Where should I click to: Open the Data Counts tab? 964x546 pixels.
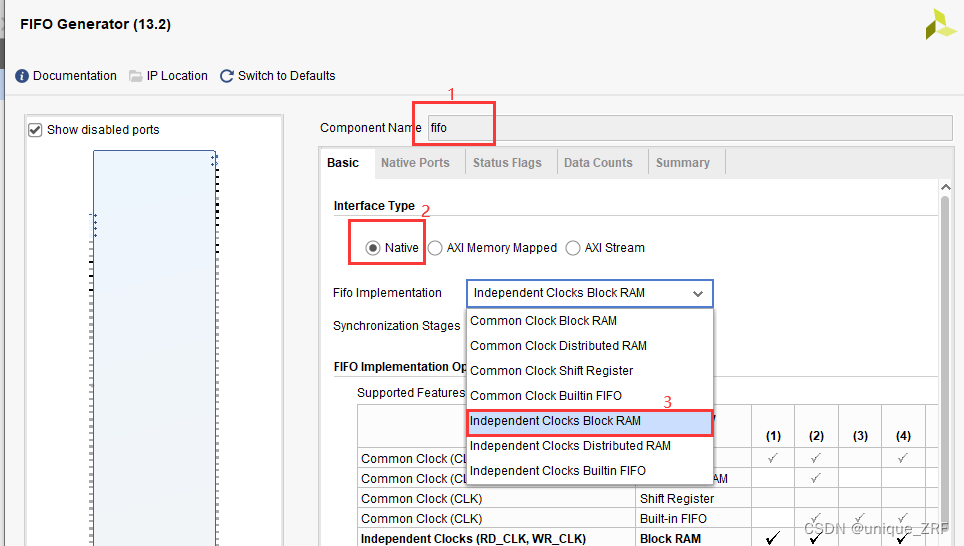pyautogui.click(x=598, y=163)
